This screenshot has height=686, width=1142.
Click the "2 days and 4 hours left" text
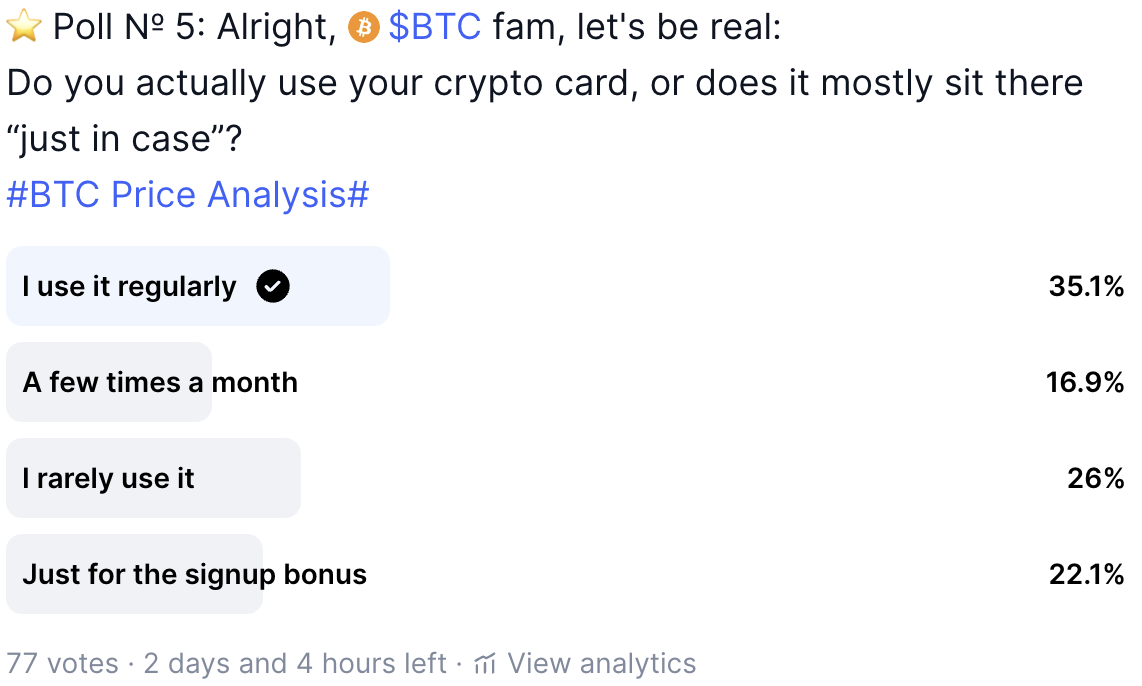[295, 663]
